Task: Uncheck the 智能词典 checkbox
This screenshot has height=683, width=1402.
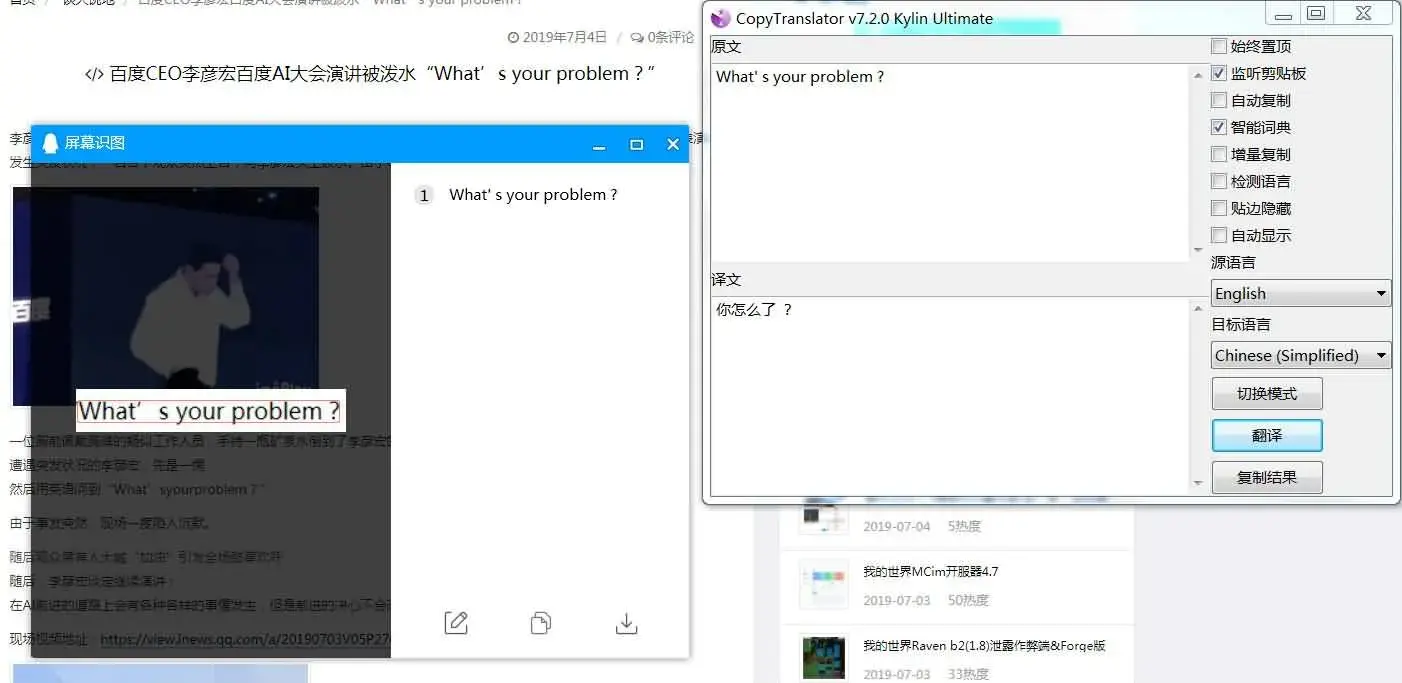Action: (1218, 127)
